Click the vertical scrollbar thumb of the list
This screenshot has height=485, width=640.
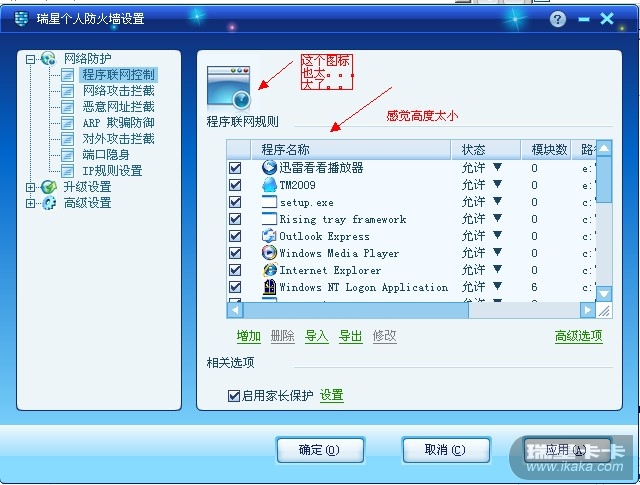tap(604, 179)
